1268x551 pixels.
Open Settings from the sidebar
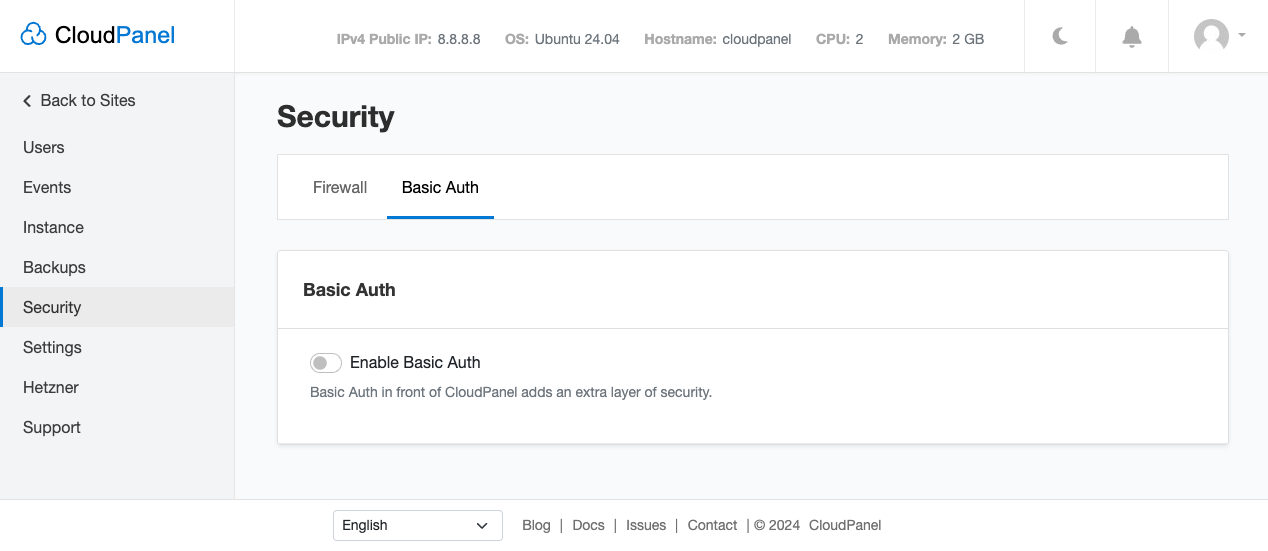[53, 348]
